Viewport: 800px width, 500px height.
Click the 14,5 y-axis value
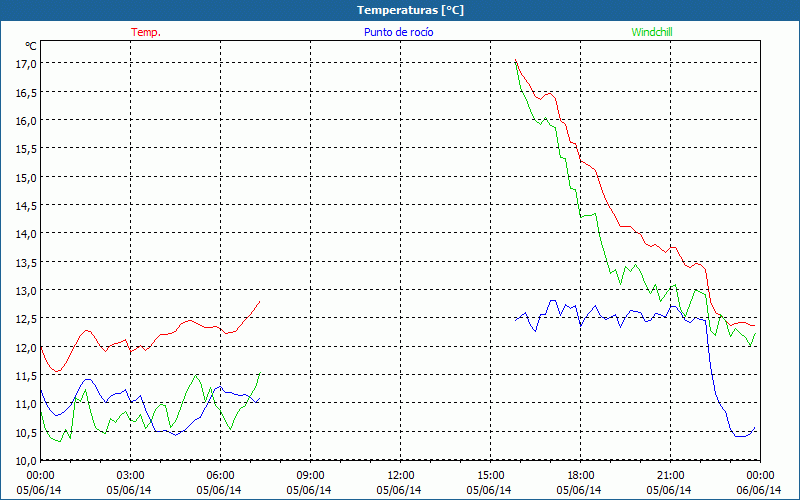27,206
